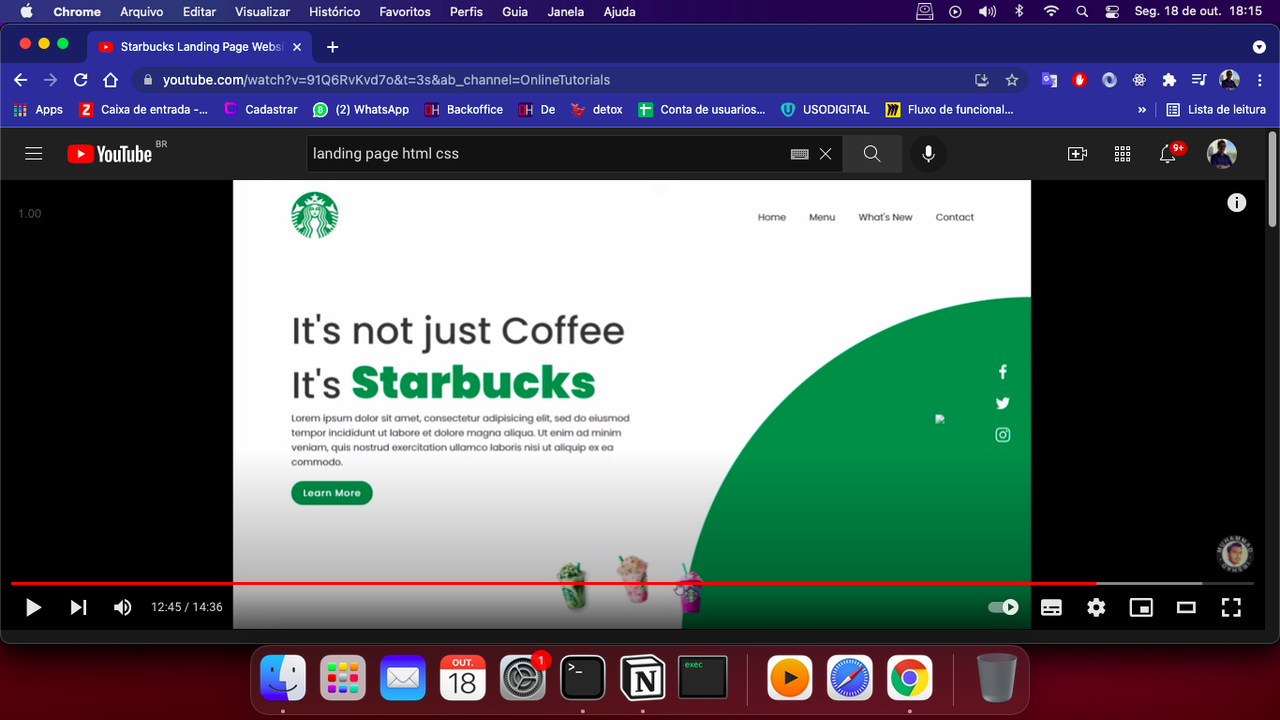
Task: Enter full screen mode
Action: (1231, 607)
